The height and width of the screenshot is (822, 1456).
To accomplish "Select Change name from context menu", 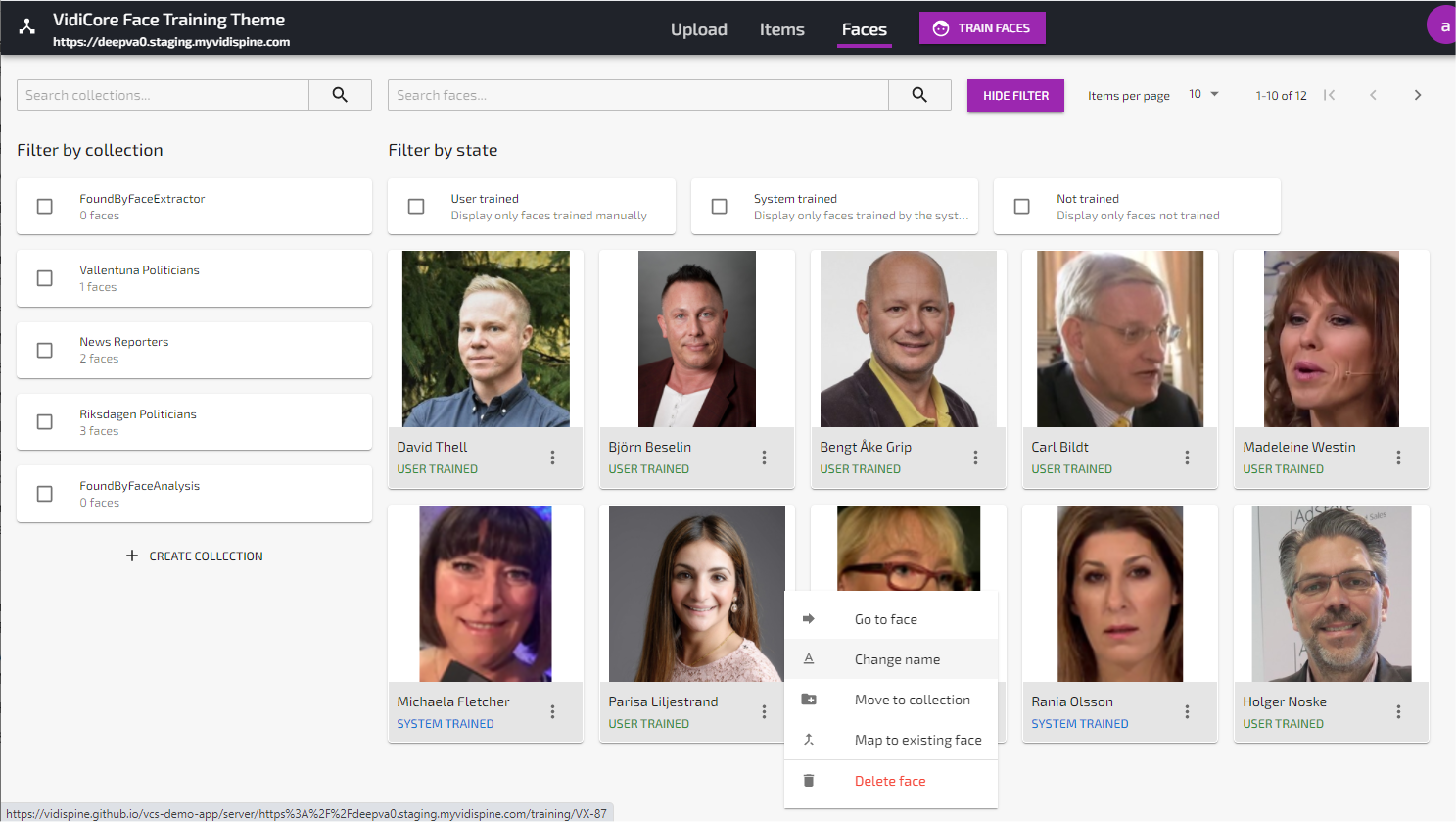I will tap(897, 659).
